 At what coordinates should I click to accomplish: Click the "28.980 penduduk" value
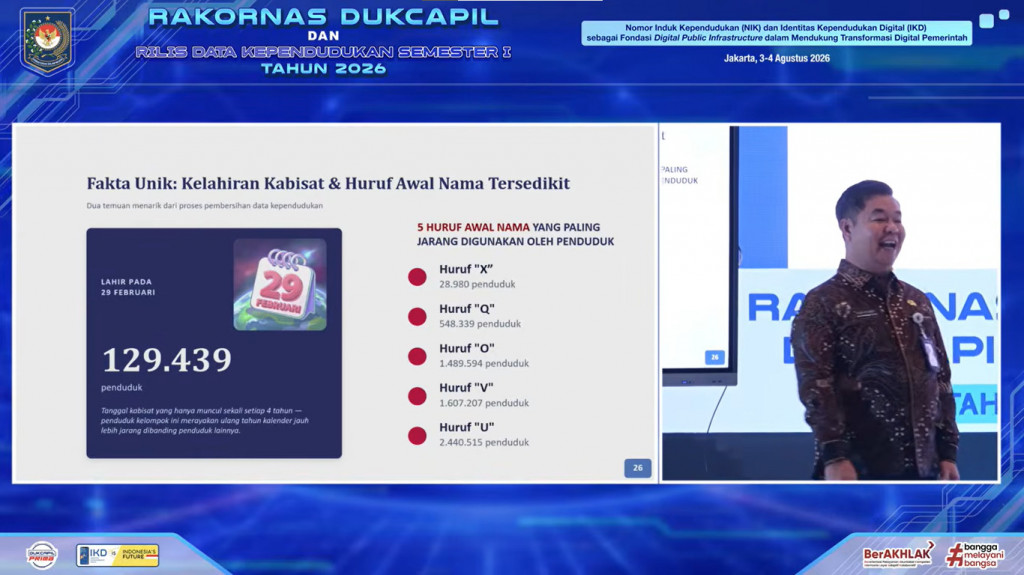click(477, 284)
